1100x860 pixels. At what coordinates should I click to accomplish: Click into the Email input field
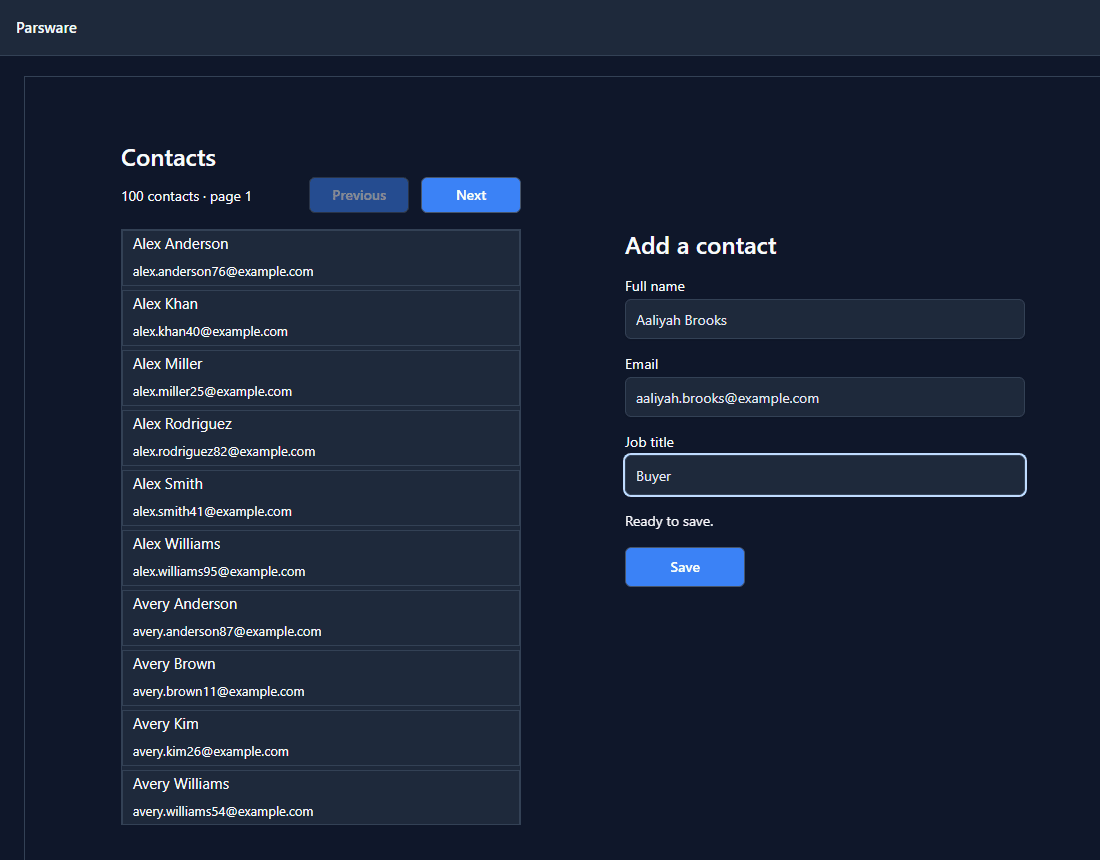824,397
